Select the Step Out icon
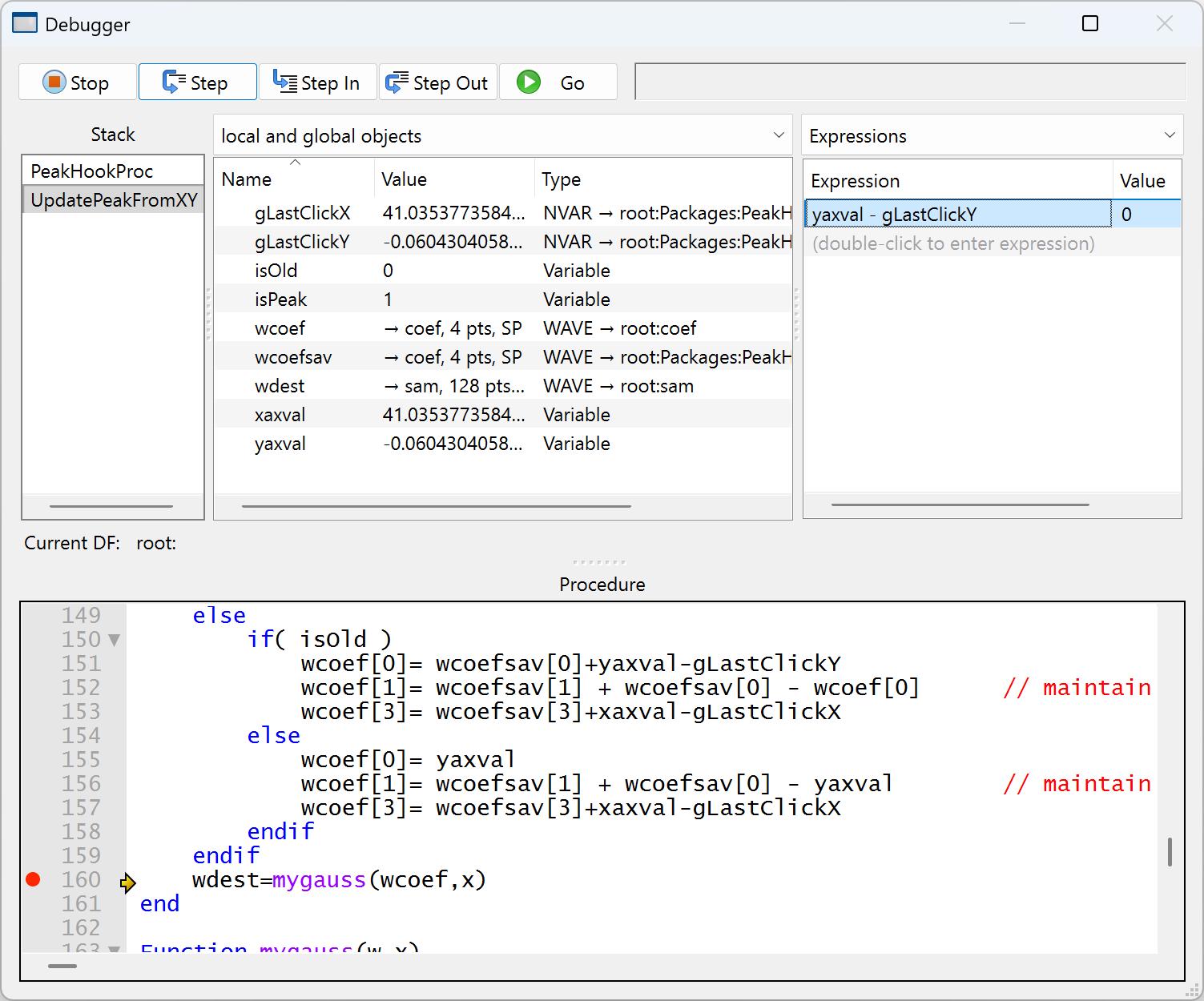The image size is (1204, 1001). point(398,81)
